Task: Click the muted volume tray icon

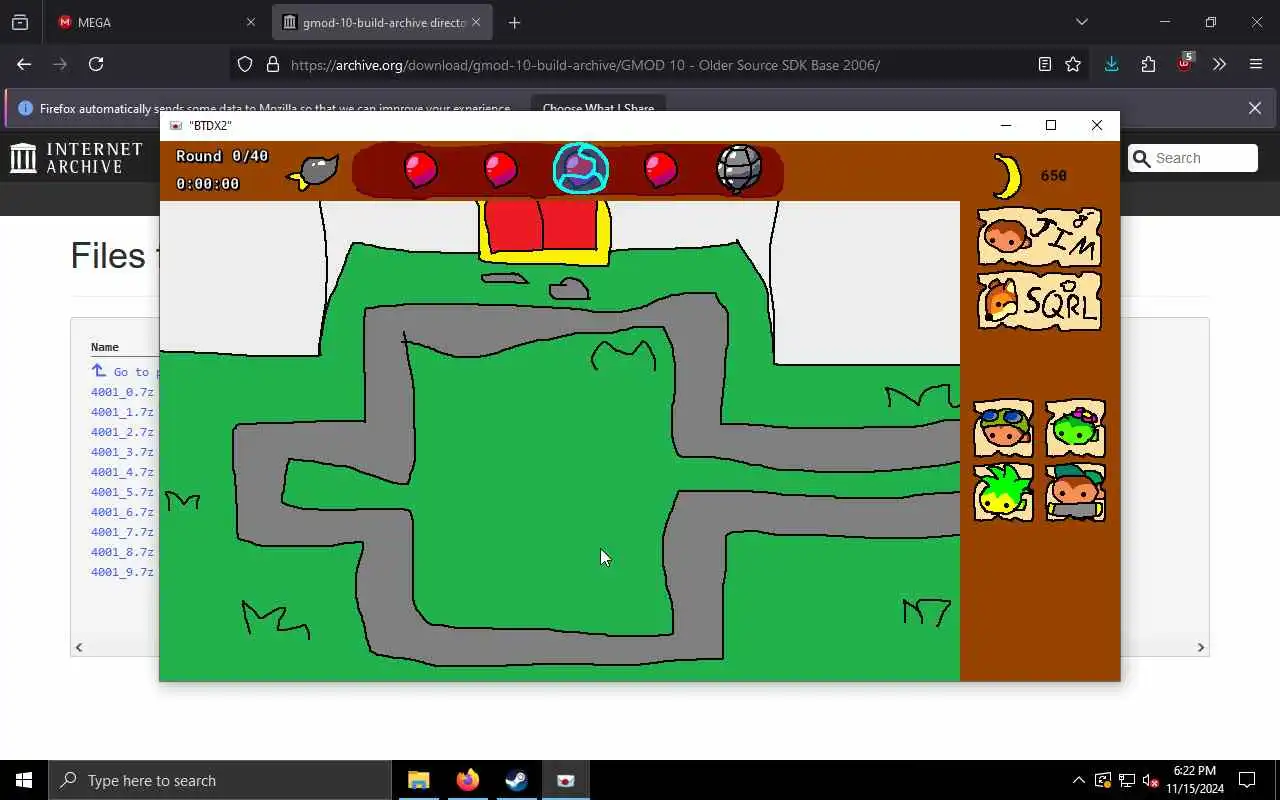Action: (x=1151, y=780)
